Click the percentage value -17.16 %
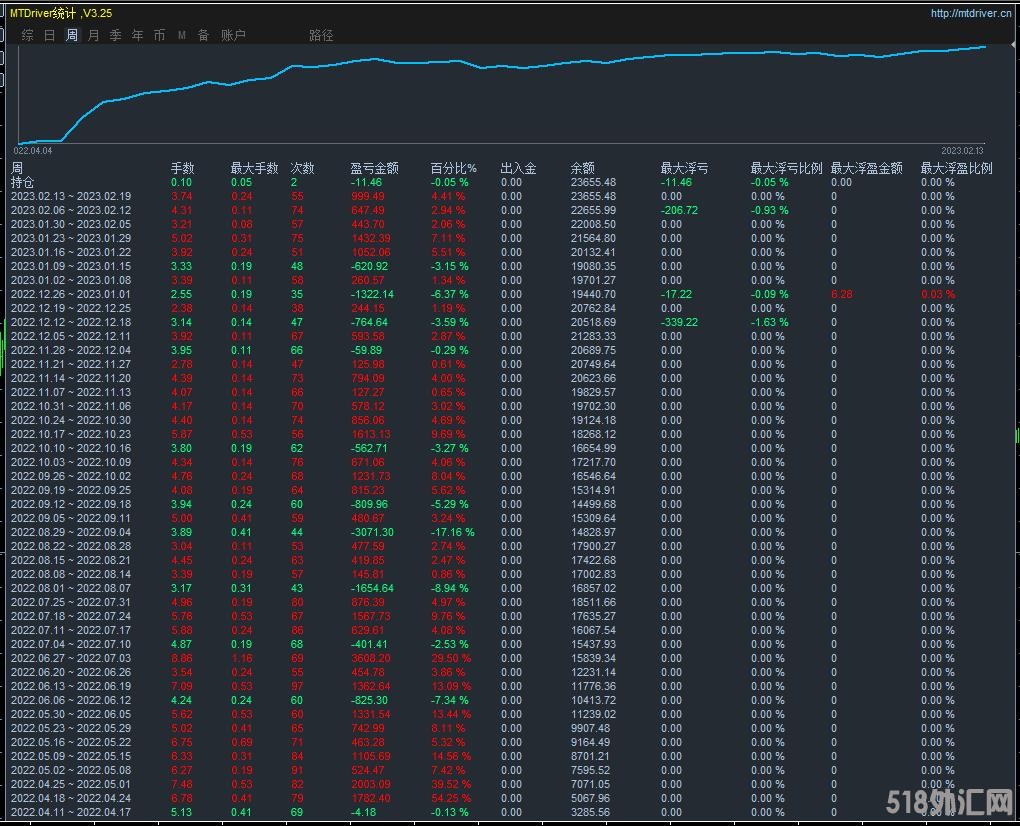The height and width of the screenshot is (826, 1020). 453,533
